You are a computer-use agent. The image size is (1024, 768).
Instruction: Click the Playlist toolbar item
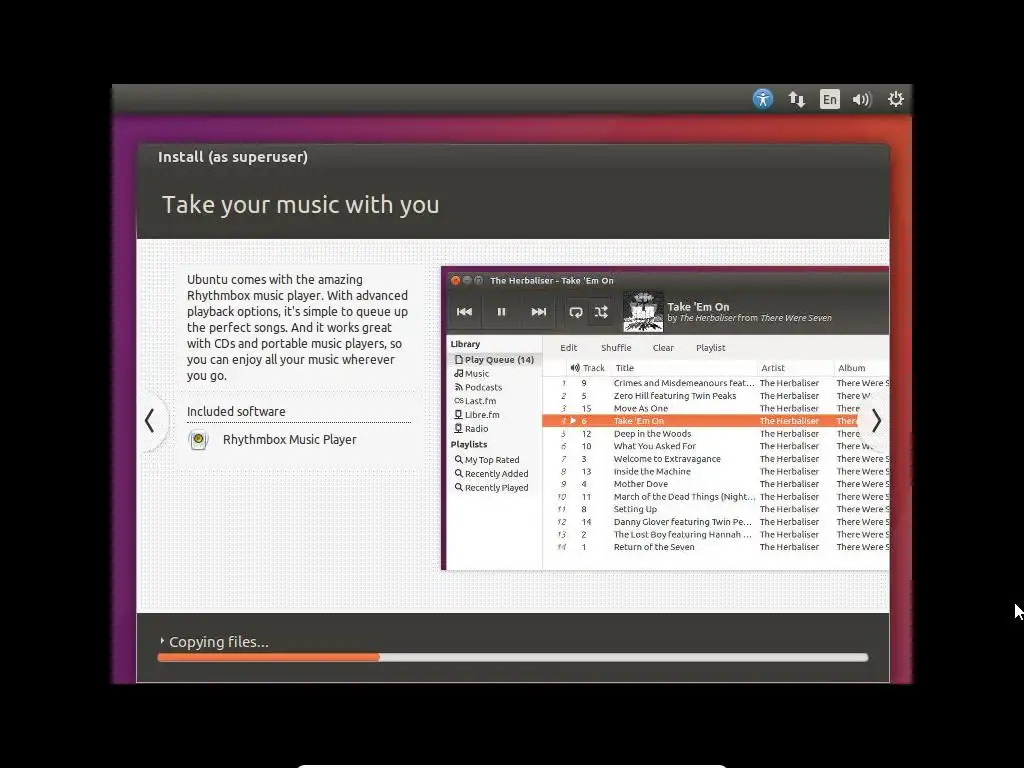(711, 348)
